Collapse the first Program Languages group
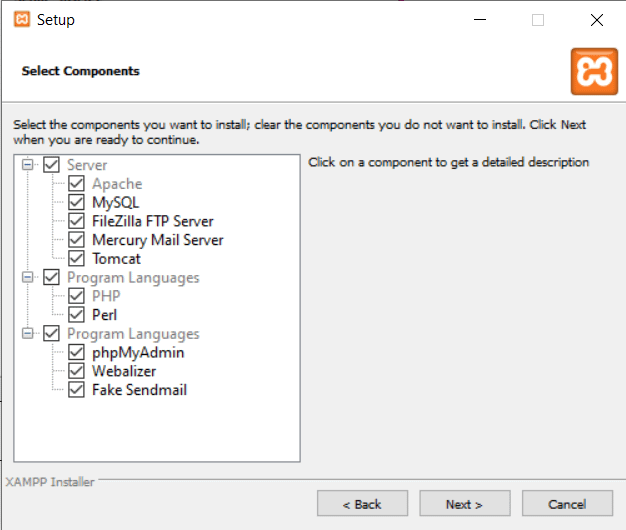The width and height of the screenshot is (626, 530). tap(28, 278)
